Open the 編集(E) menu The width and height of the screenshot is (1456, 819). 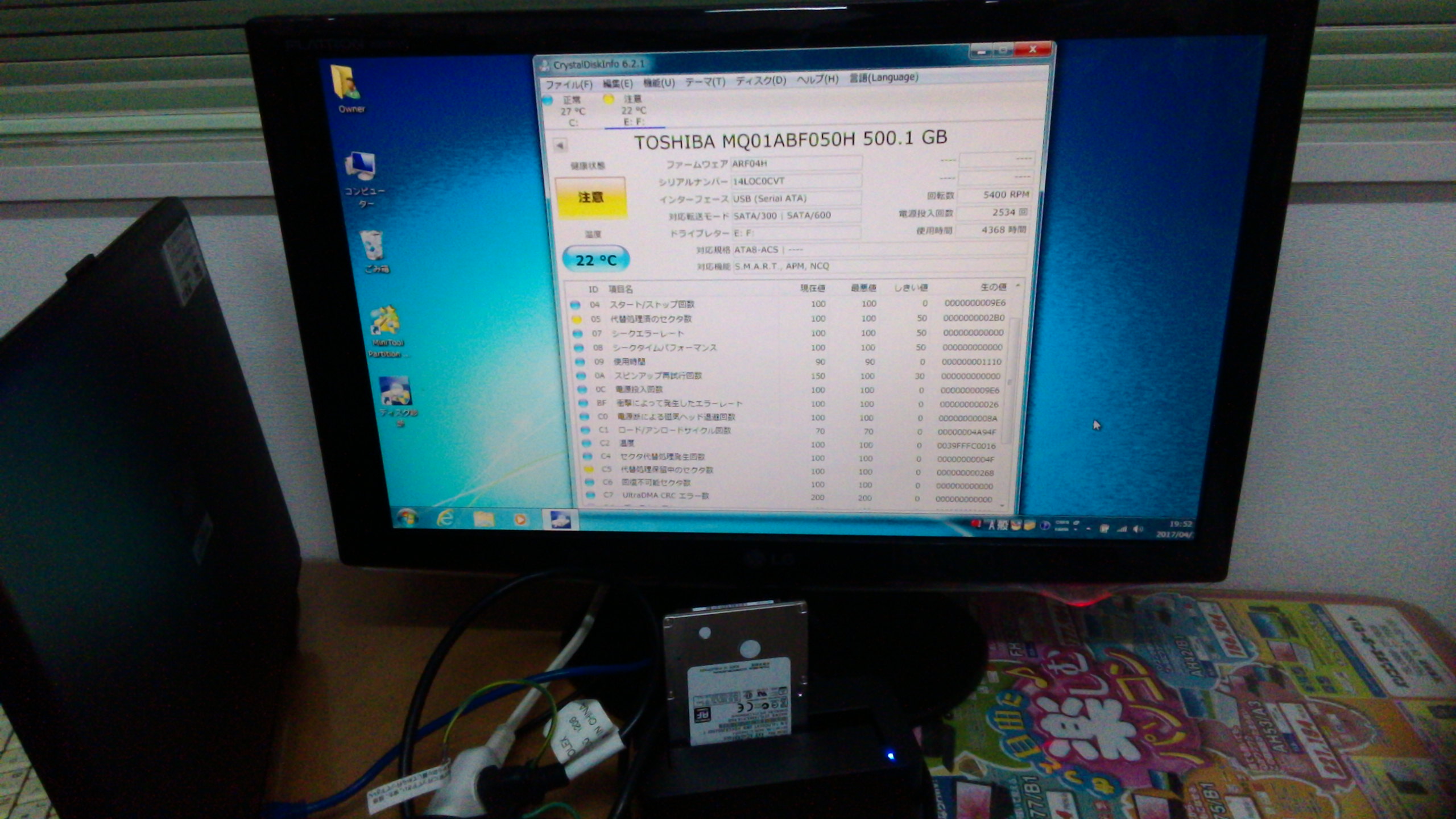click(618, 84)
